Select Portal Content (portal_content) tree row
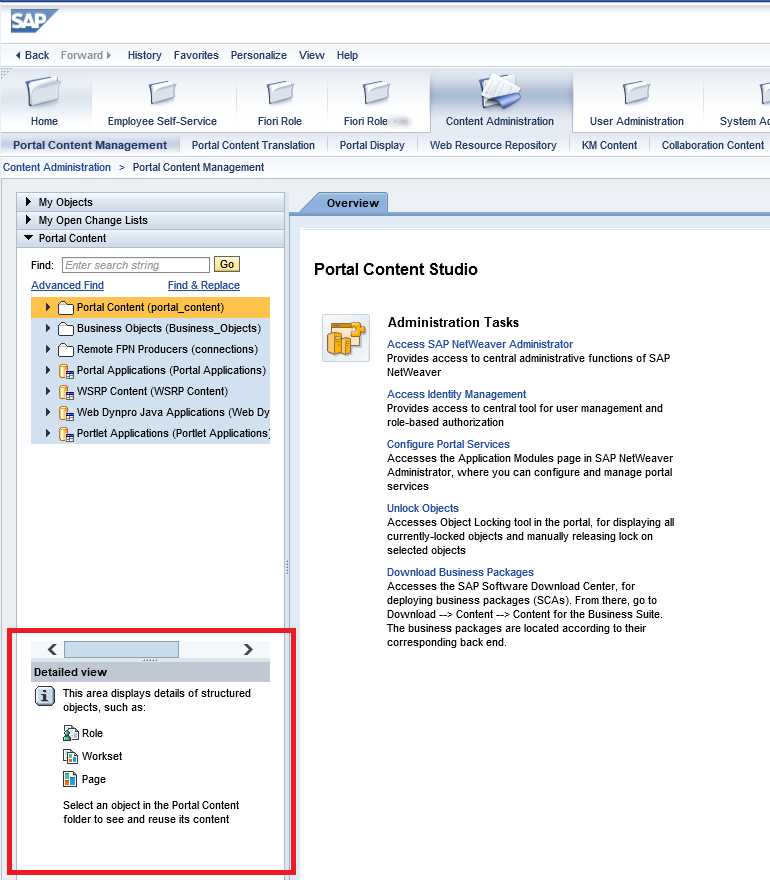770x880 pixels. [x=150, y=308]
